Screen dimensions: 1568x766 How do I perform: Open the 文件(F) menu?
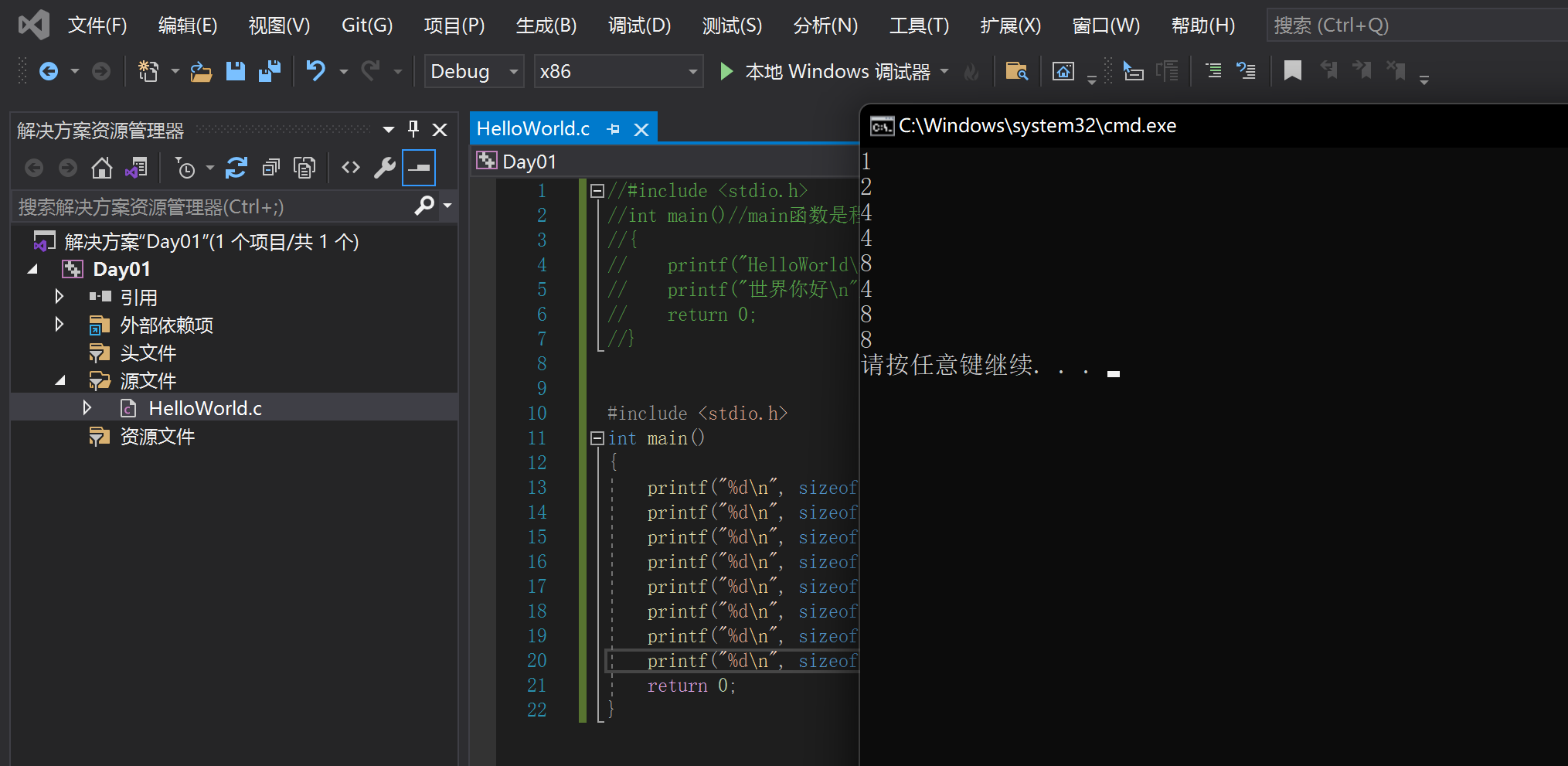(97, 26)
